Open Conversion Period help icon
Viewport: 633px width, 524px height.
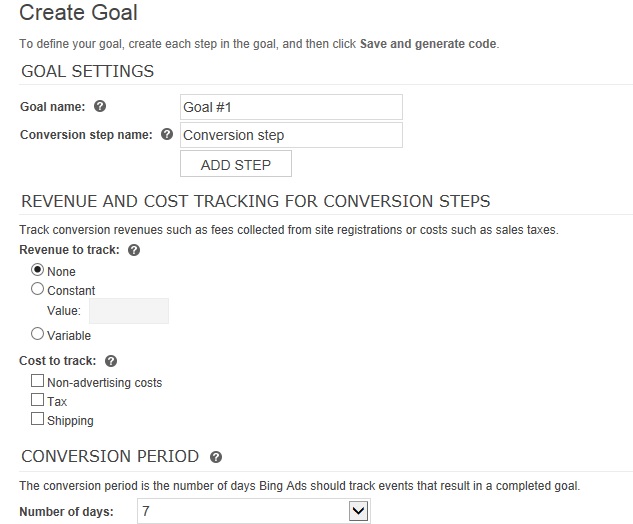[216, 457]
